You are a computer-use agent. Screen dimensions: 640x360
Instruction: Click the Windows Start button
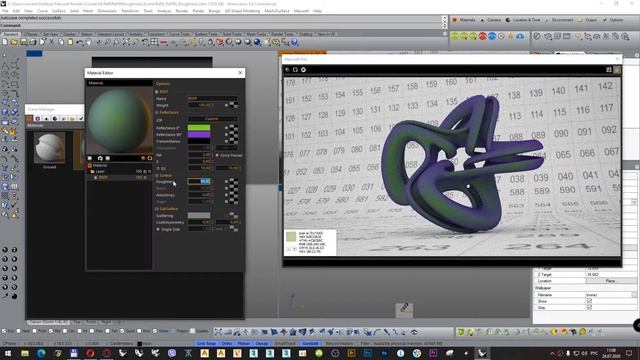[x=8, y=353]
